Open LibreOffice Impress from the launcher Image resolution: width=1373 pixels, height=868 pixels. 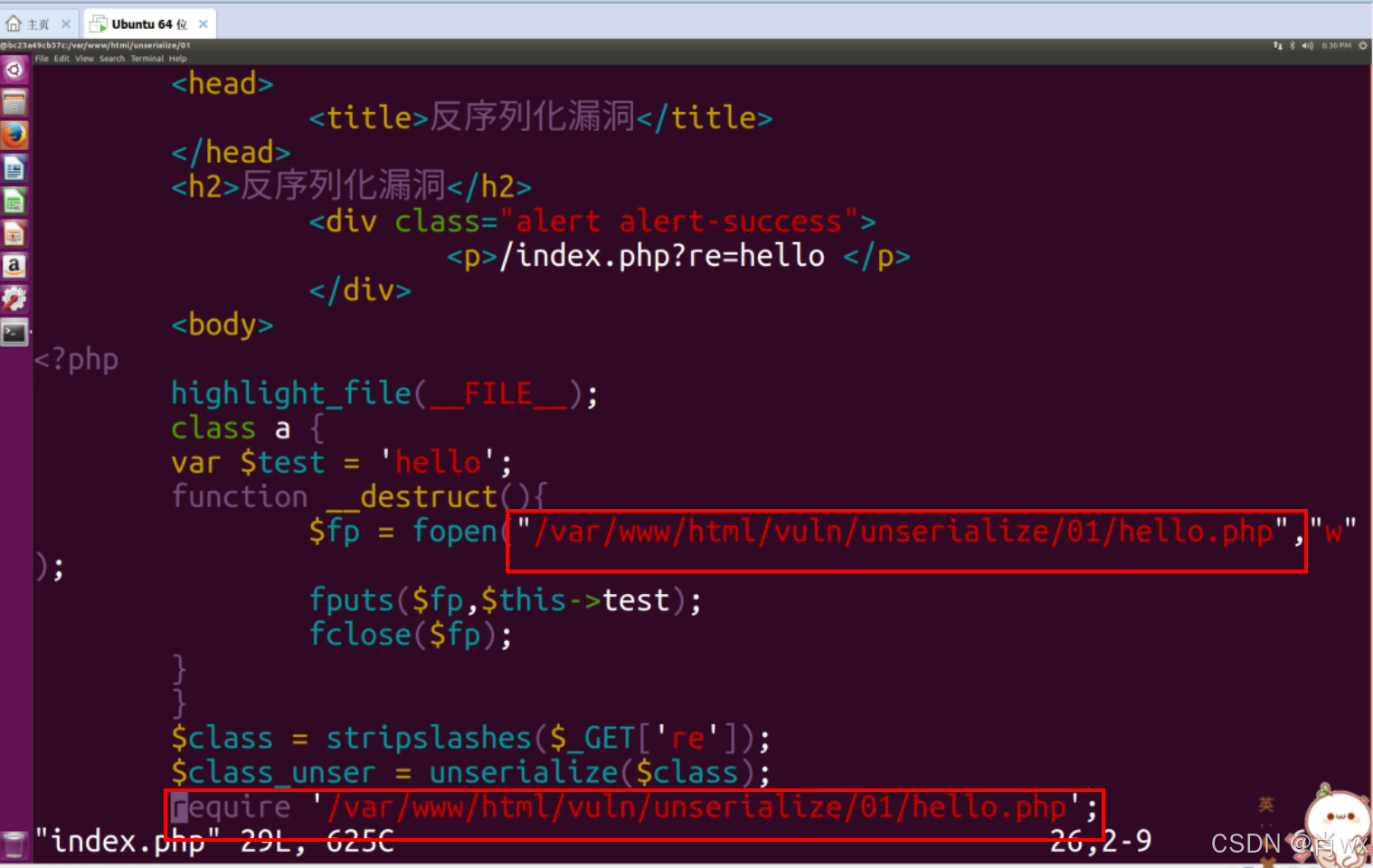pos(14,233)
